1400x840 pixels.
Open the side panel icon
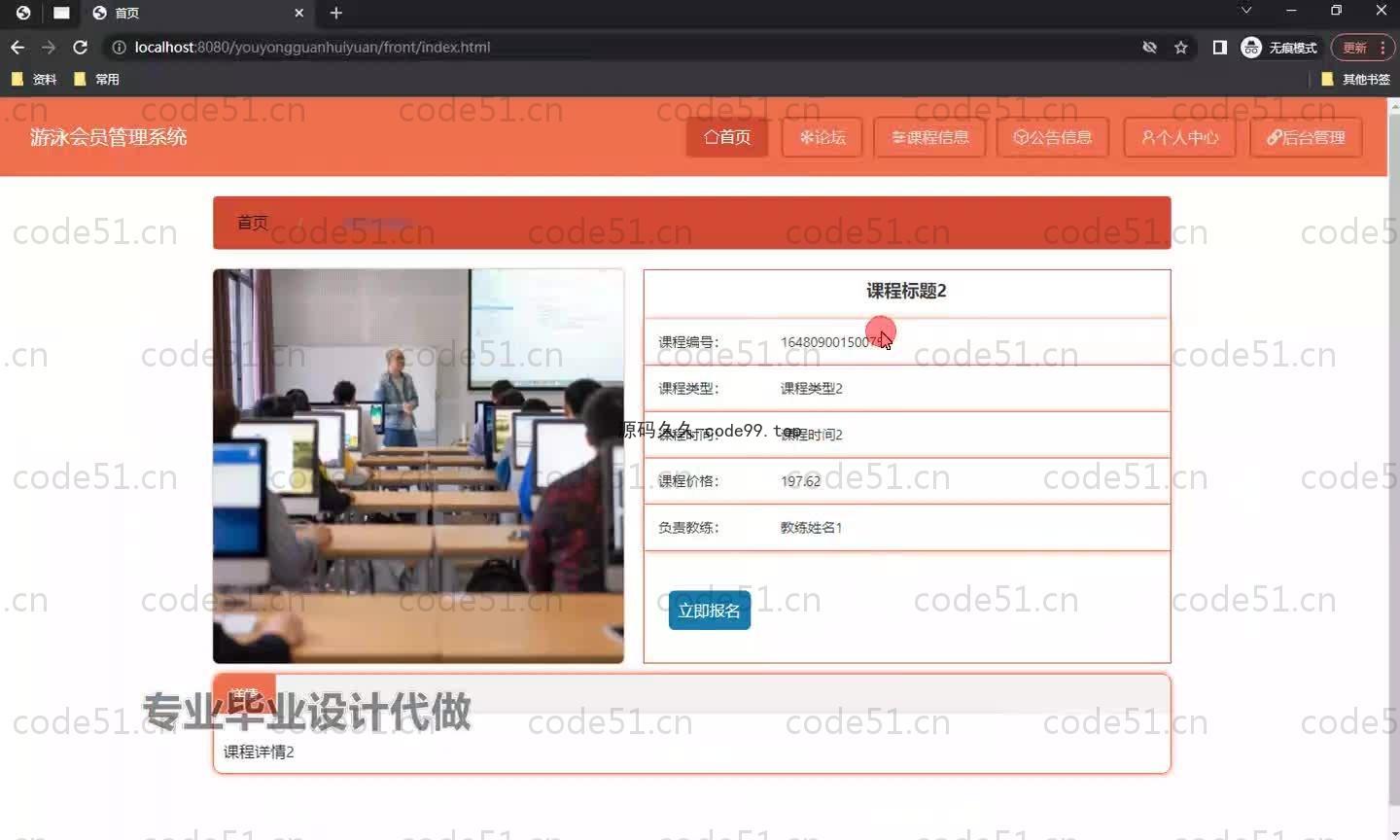click(1219, 47)
